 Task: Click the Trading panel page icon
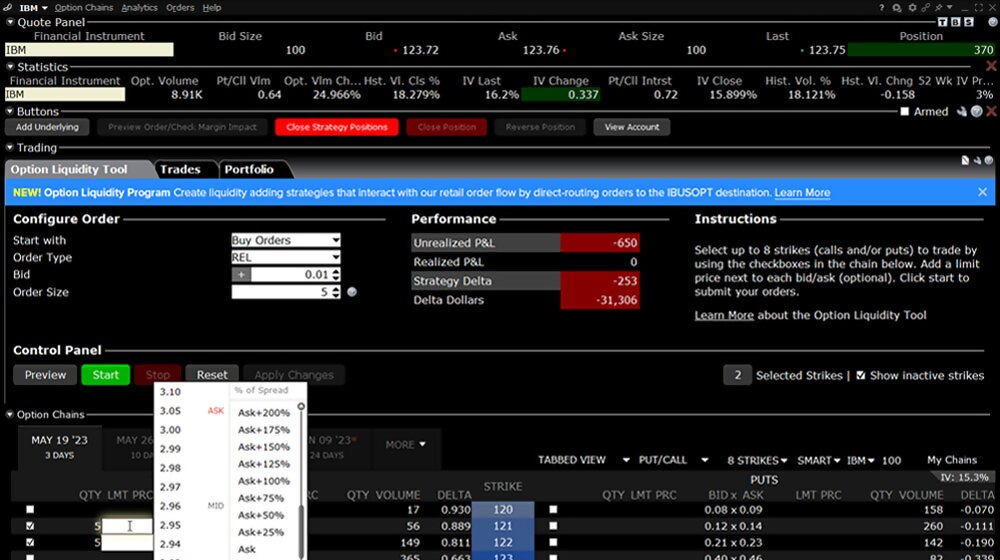[x=966, y=160]
